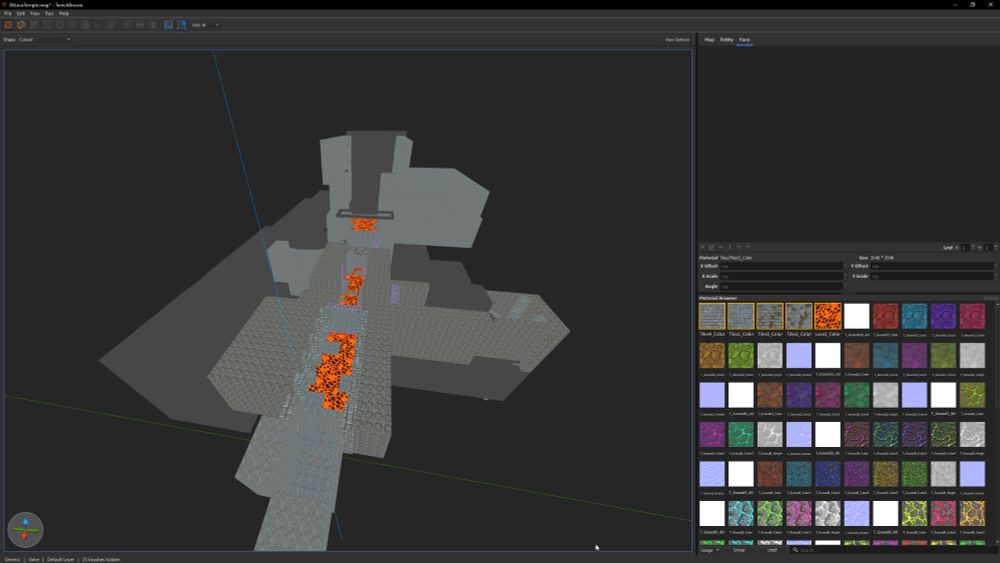This screenshot has width=1000, height=563.
Task: Toggle the second highlighted blue toolbar icon
Action: click(181, 25)
